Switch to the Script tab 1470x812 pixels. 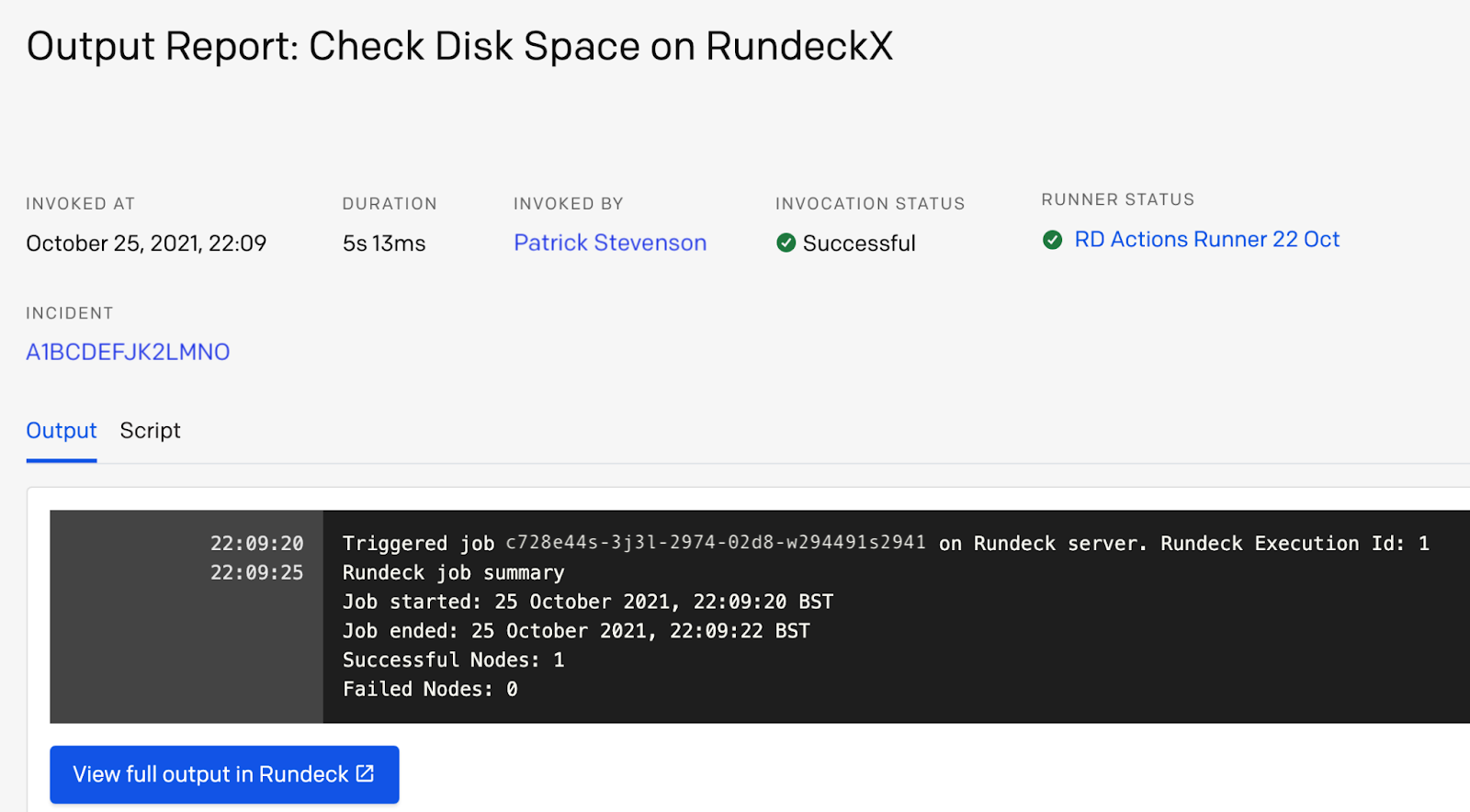pos(151,430)
